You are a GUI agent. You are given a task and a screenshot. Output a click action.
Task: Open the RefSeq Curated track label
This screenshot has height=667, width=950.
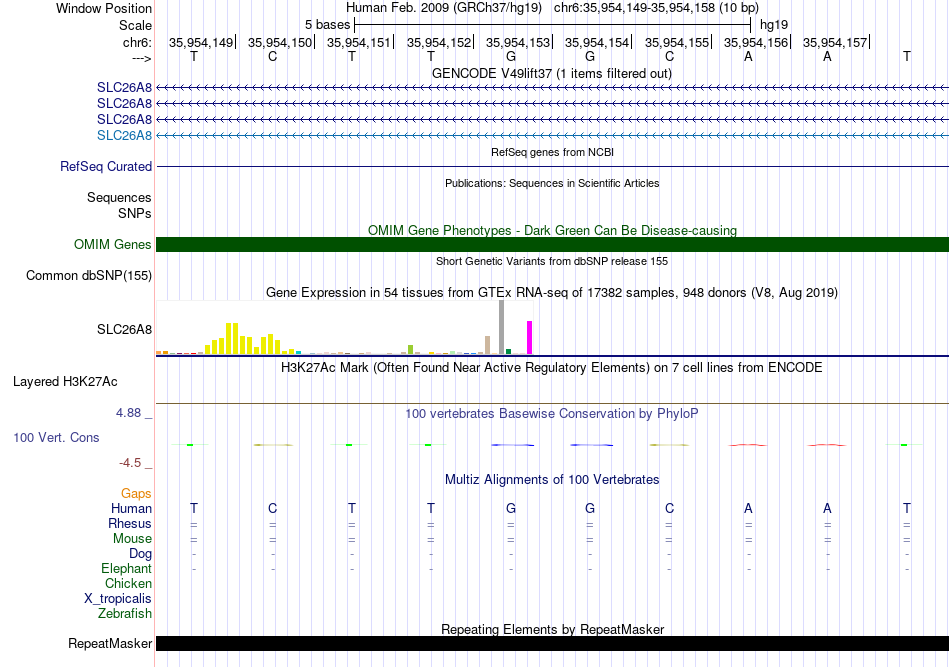[x=106, y=166]
